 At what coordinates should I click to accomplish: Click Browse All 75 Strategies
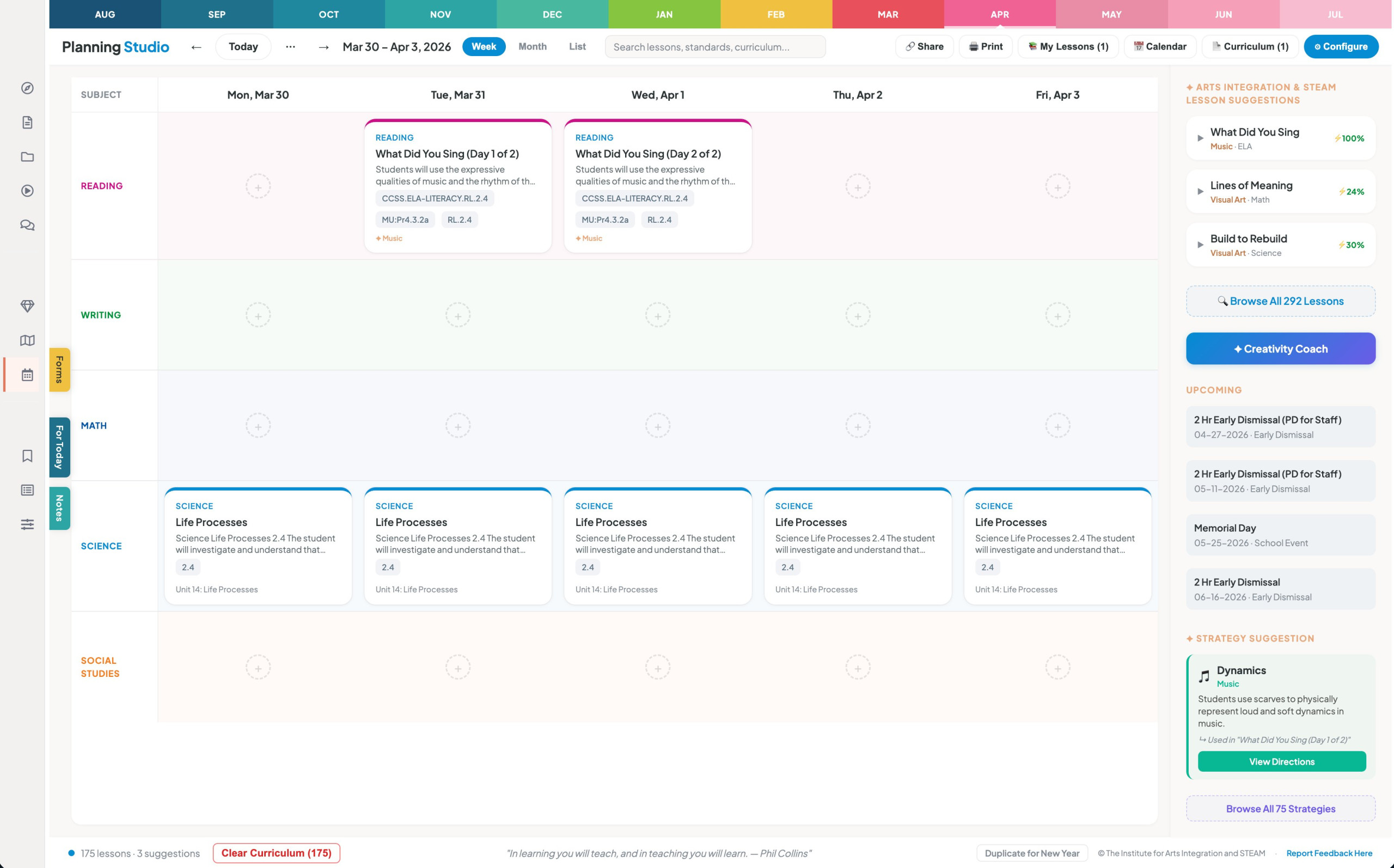pyautogui.click(x=1280, y=808)
